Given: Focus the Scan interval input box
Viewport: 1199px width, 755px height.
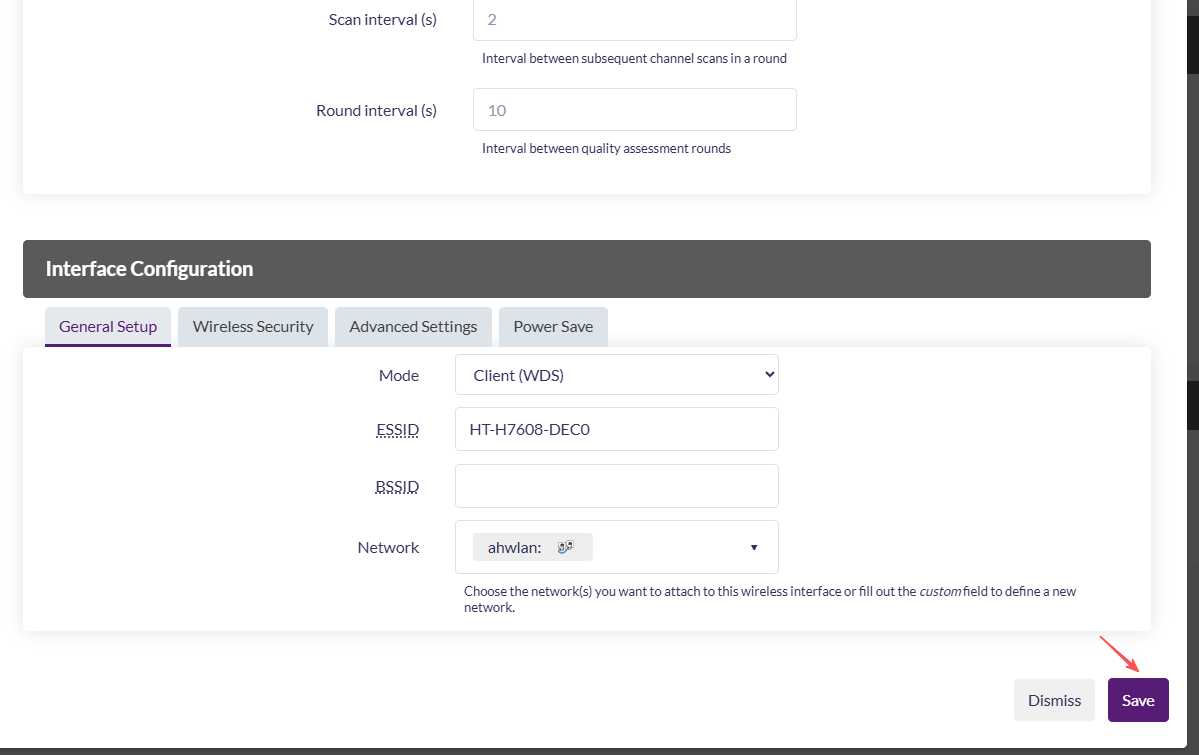Looking at the screenshot, I should [x=634, y=19].
